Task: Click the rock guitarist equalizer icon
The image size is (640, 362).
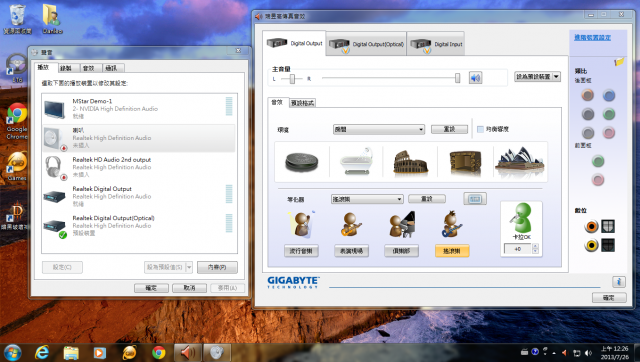Action: pyautogui.click(x=452, y=224)
